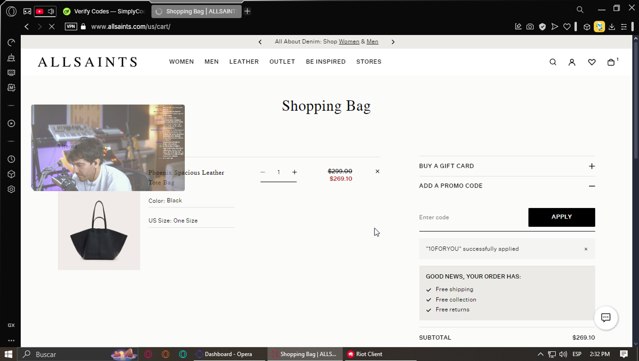Open the STORES navigation item
This screenshot has height=361, width=639.
coord(369,62)
